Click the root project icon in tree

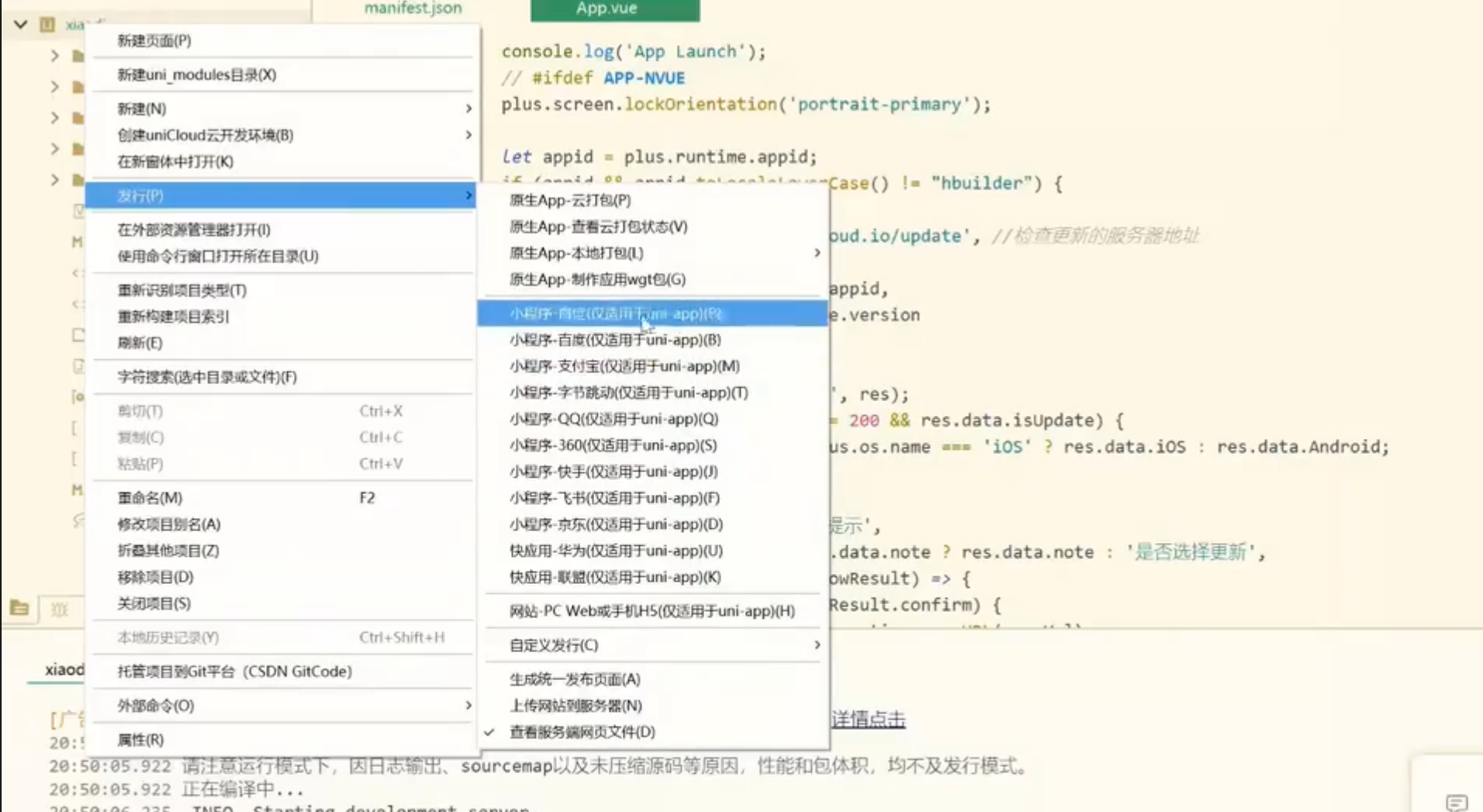47,25
